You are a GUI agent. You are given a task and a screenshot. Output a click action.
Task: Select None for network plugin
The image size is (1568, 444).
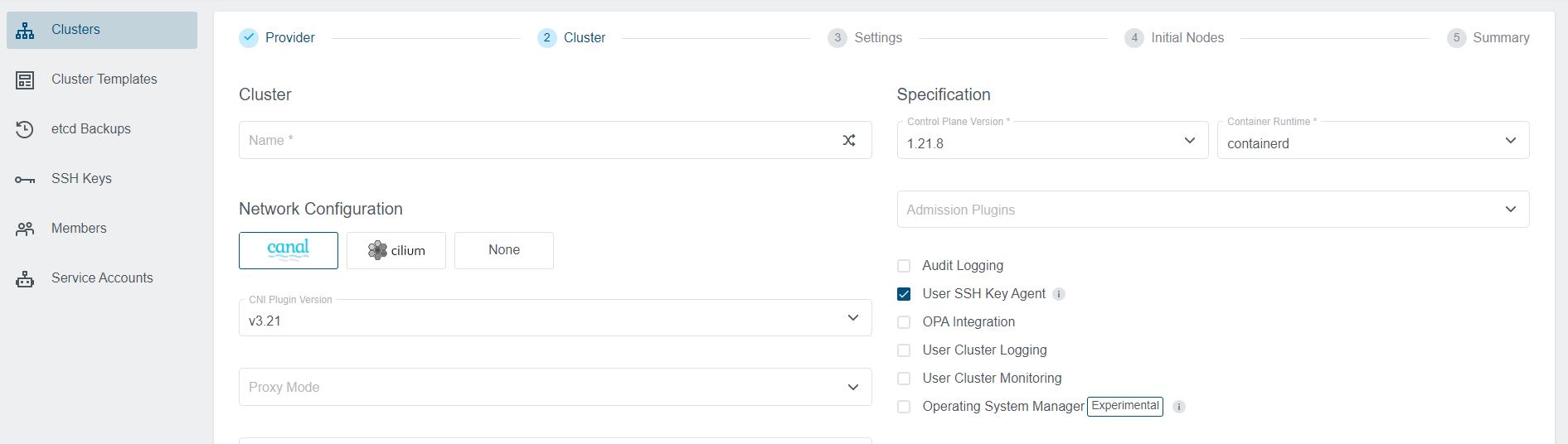click(x=504, y=250)
